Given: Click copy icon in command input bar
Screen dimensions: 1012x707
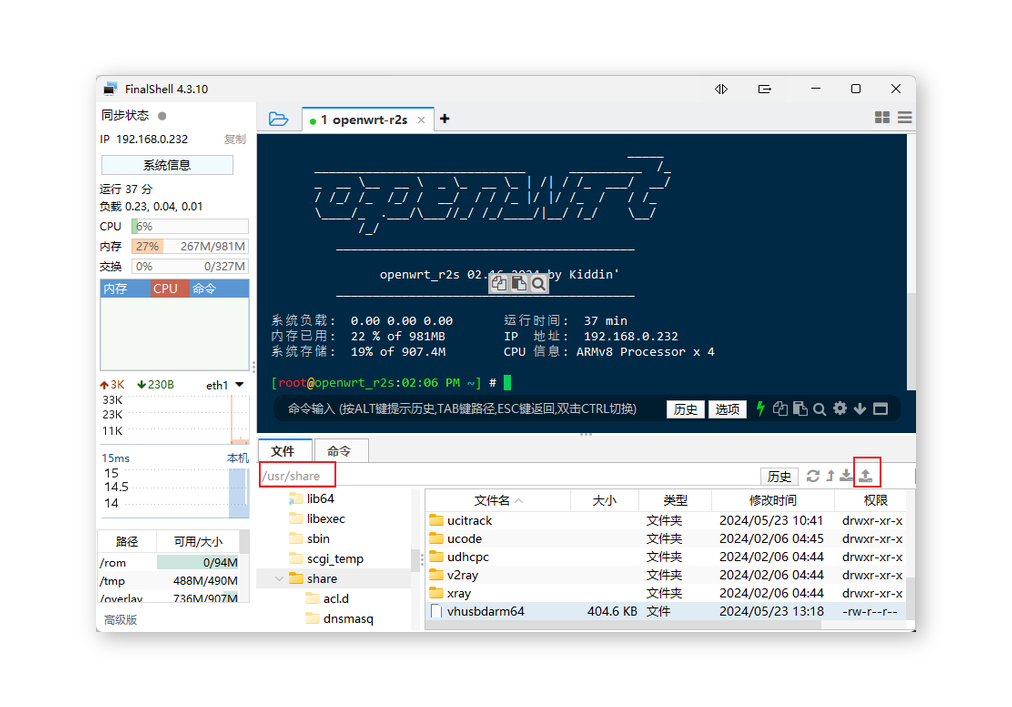Looking at the screenshot, I should click(x=780, y=409).
